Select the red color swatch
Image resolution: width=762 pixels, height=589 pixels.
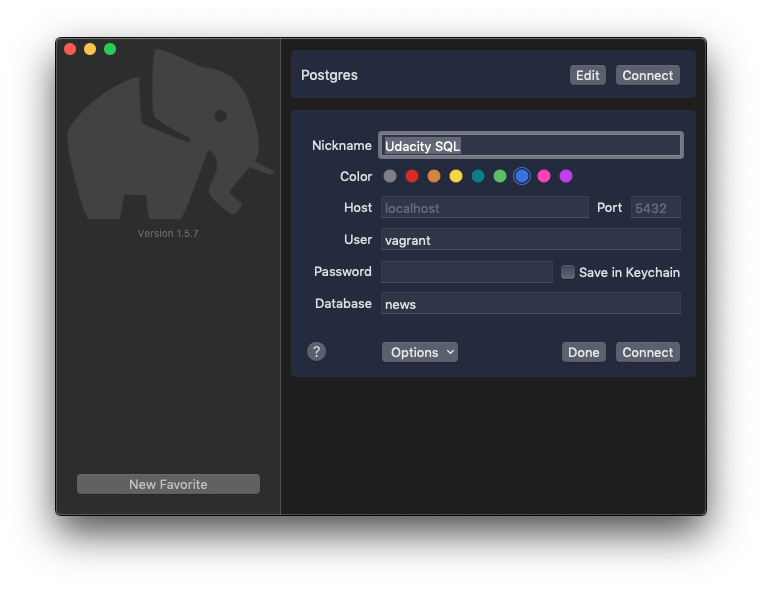pos(412,176)
